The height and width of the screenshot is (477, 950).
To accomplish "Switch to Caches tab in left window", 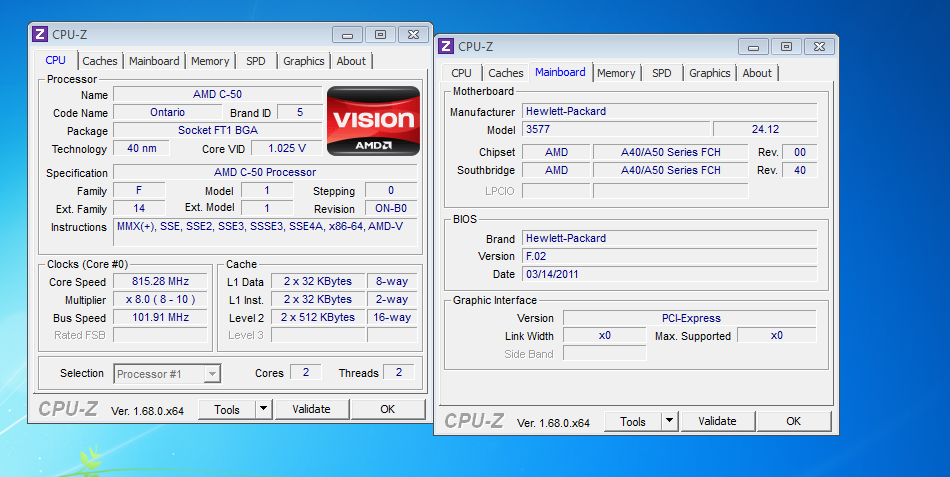I will (100, 61).
